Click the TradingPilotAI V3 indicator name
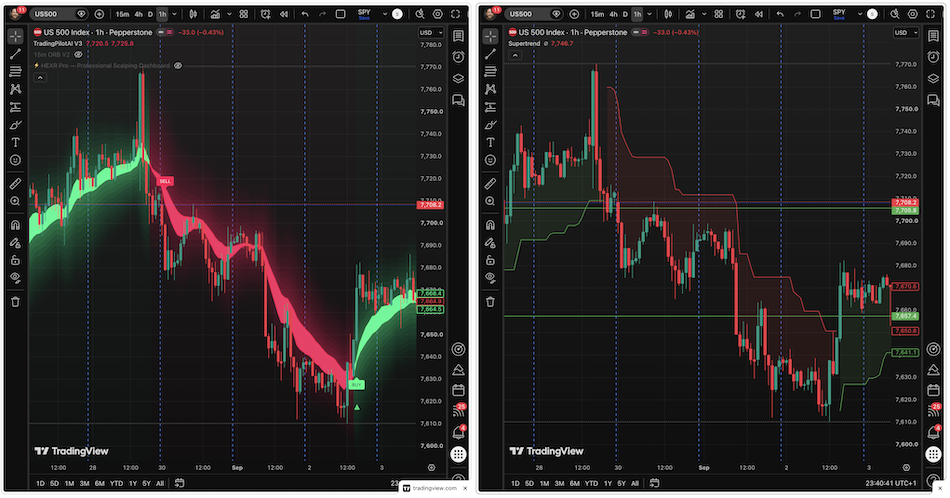This screenshot has height=498, width=950. [58, 44]
